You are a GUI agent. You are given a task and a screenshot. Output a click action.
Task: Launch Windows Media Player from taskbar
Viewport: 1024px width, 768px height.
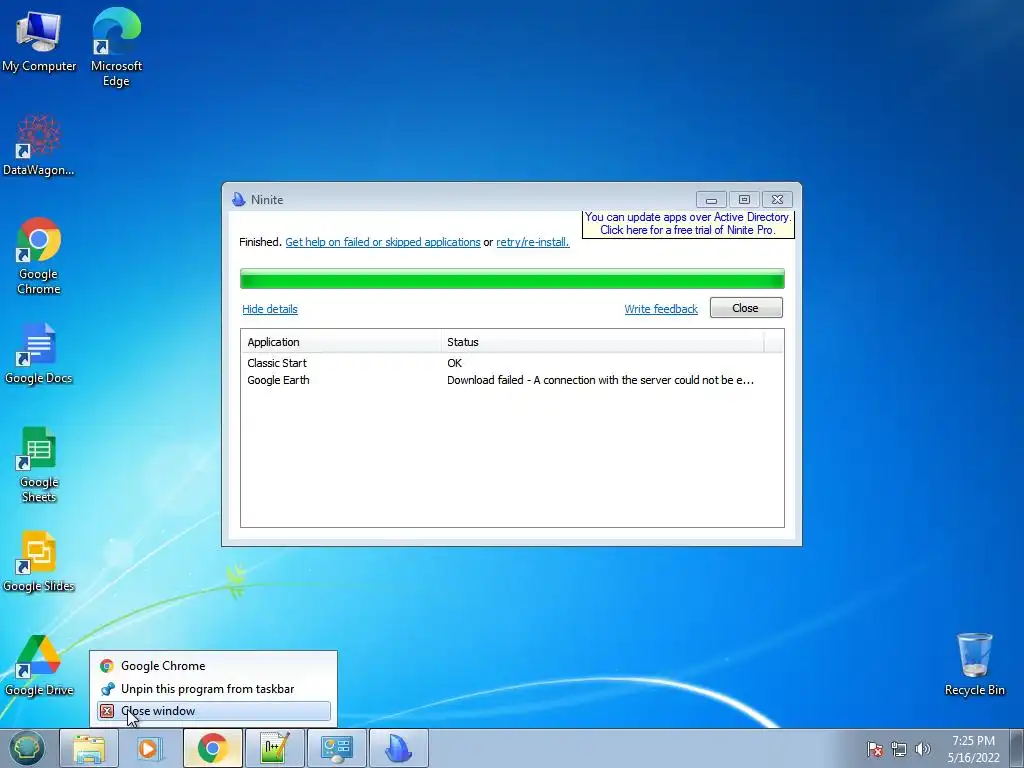[x=150, y=748]
